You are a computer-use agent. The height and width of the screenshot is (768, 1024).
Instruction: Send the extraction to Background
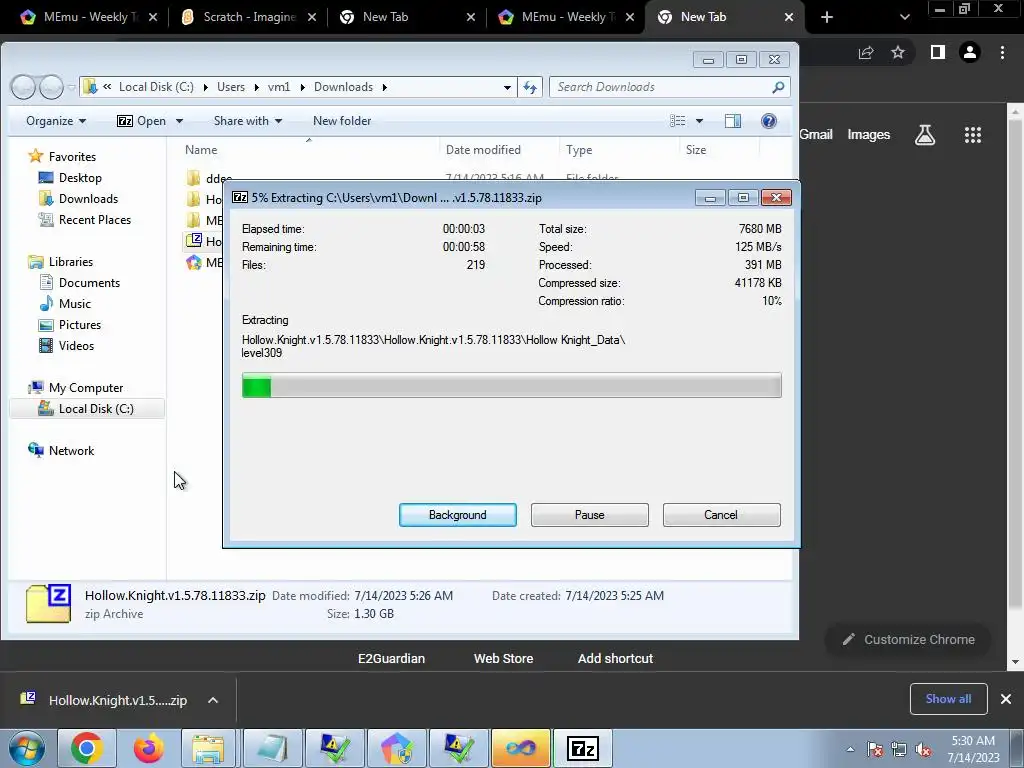pos(457,515)
